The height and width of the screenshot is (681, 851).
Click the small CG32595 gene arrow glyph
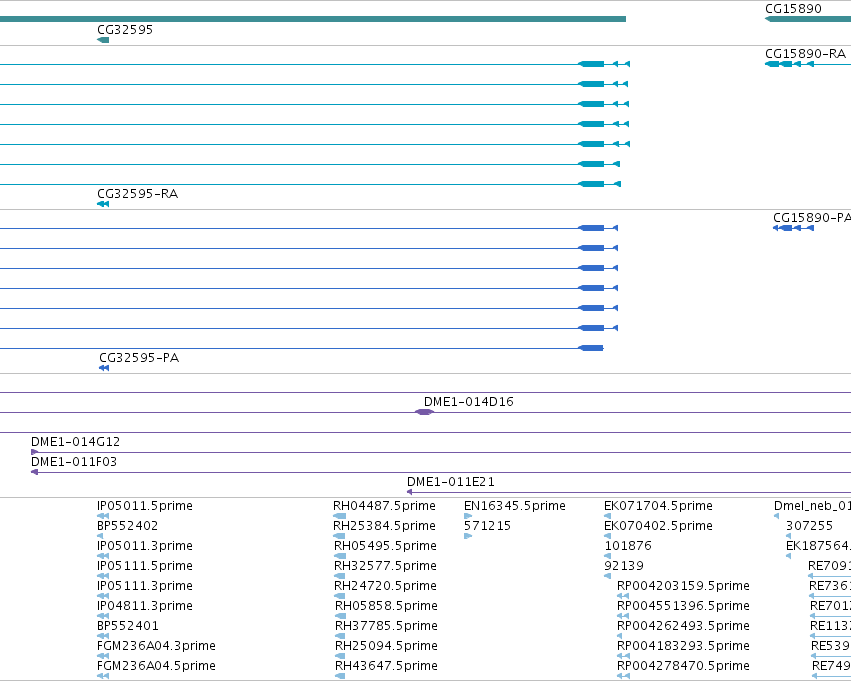(103, 40)
